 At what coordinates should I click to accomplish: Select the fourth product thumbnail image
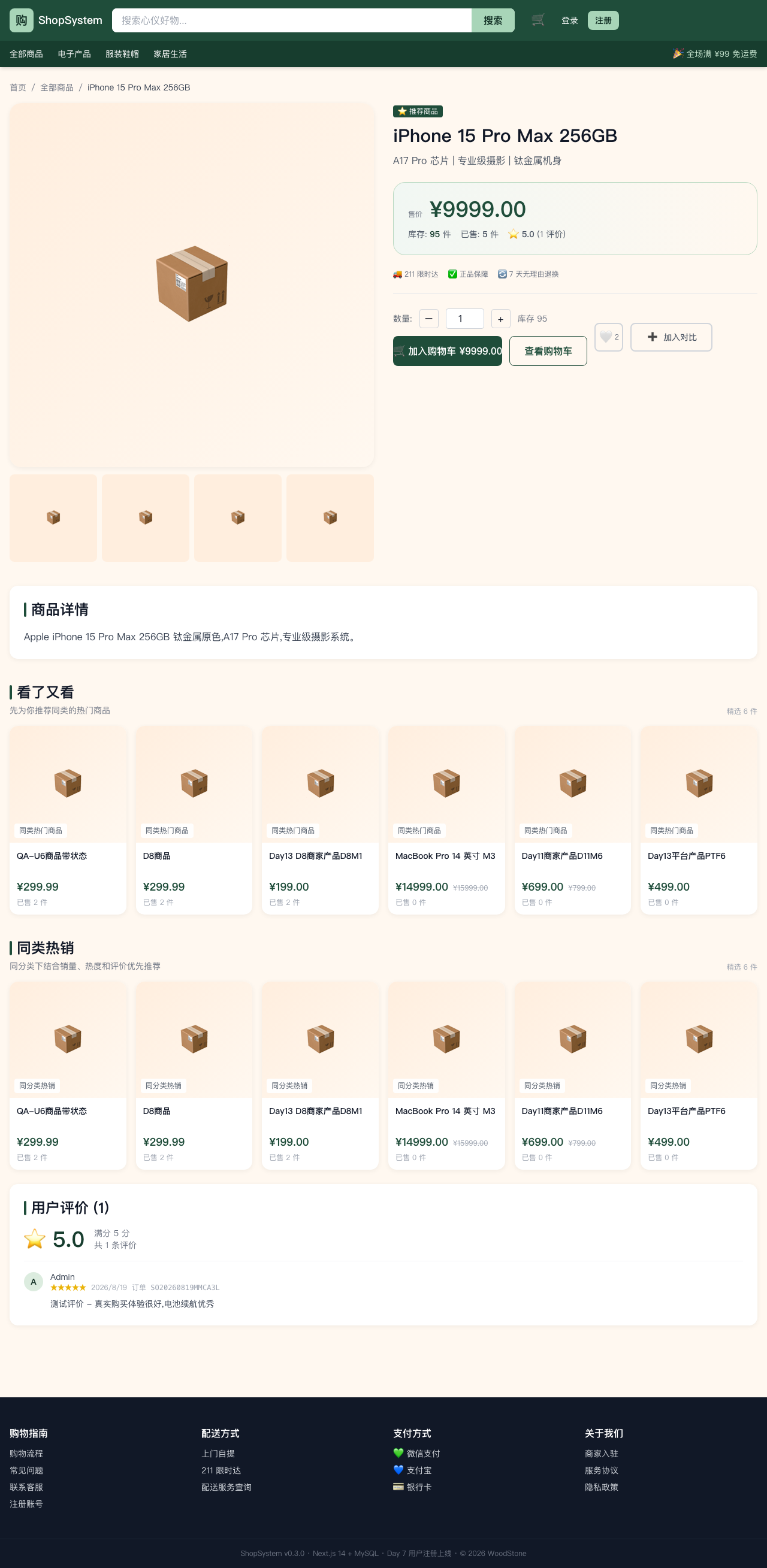[x=330, y=518]
